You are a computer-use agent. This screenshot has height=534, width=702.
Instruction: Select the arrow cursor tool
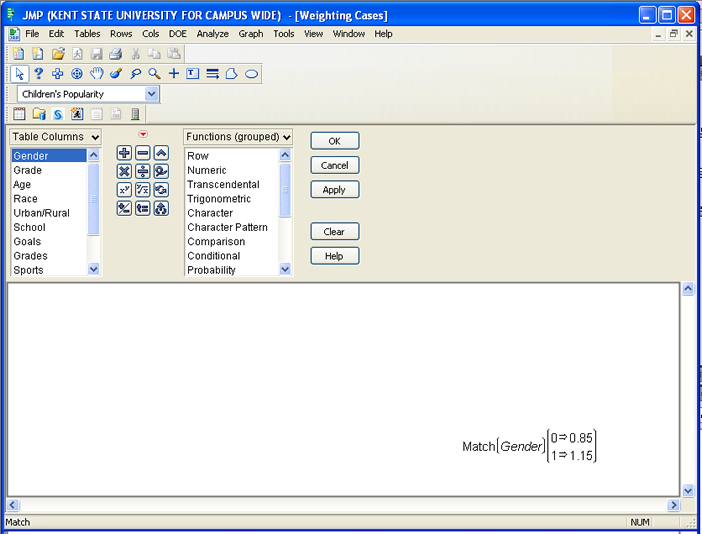(19, 74)
